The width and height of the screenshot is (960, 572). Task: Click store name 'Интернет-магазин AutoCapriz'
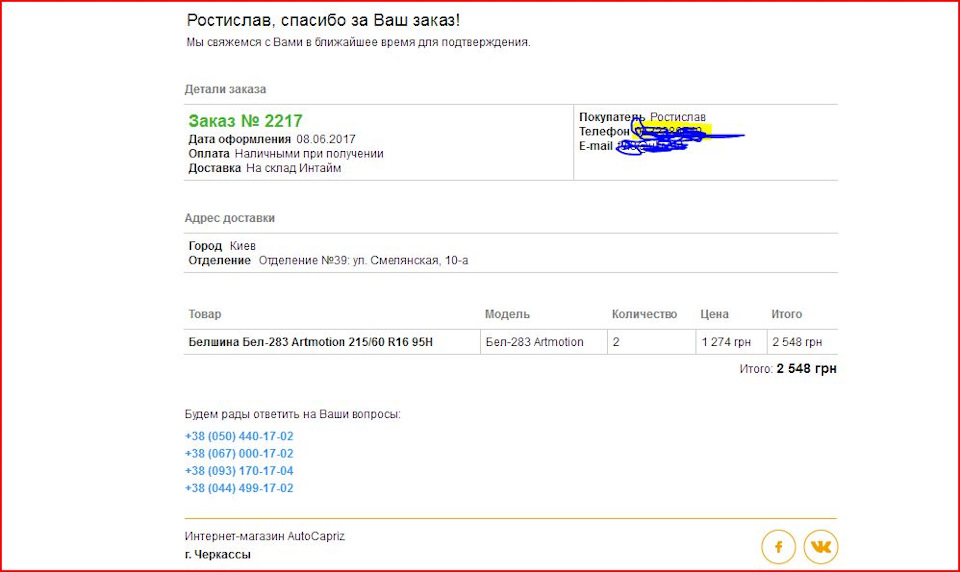click(264, 536)
